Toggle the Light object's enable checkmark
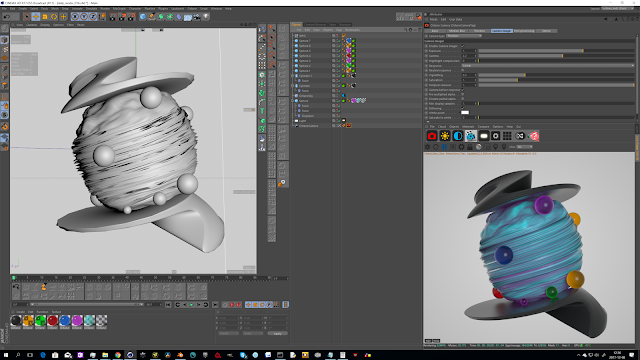The image size is (640, 360). point(338,121)
